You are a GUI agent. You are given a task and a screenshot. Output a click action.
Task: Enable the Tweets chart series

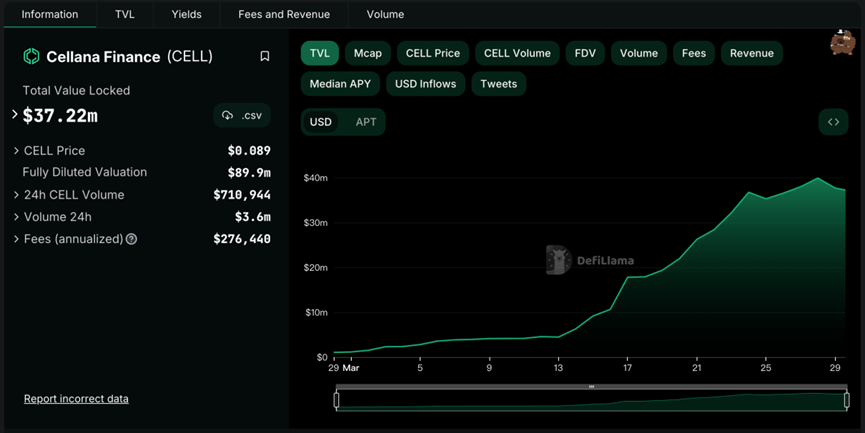[x=499, y=84]
